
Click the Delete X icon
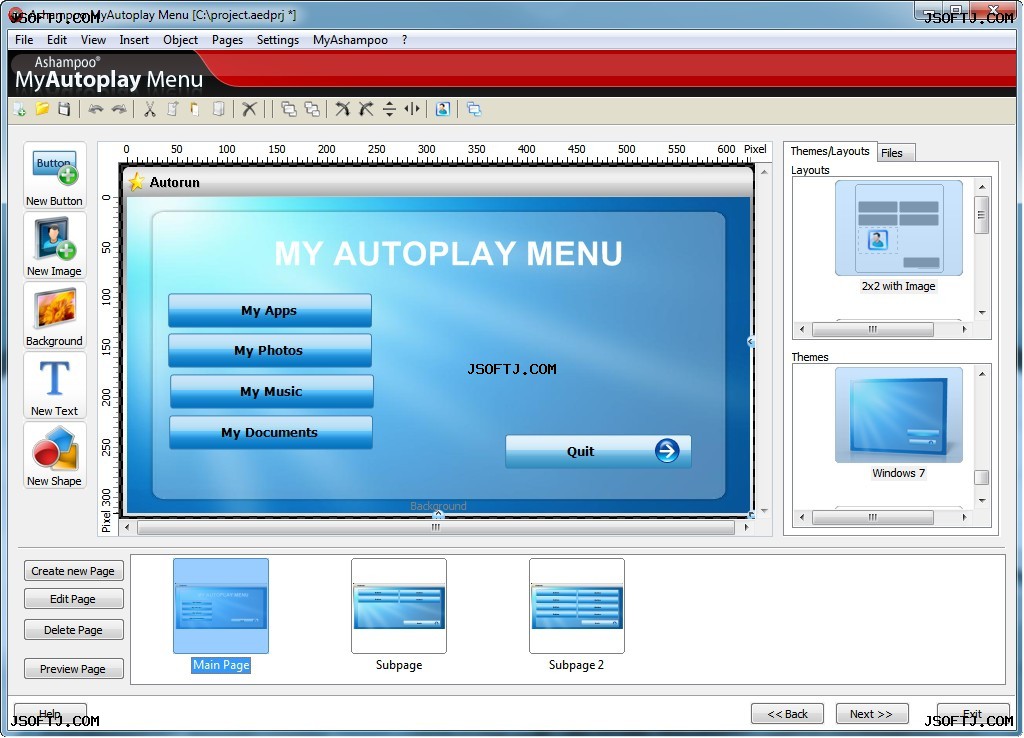[249, 109]
